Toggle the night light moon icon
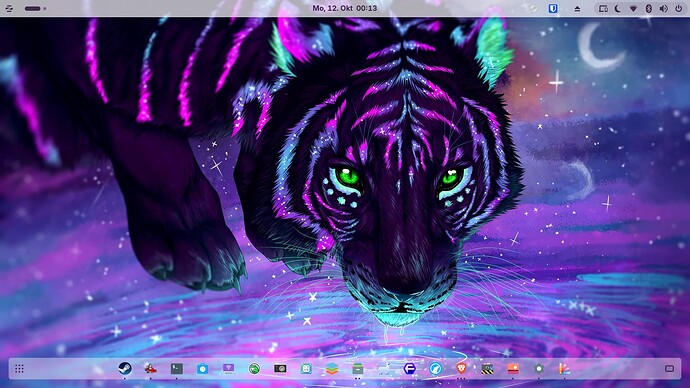690x388 pixels. point(618,9)
